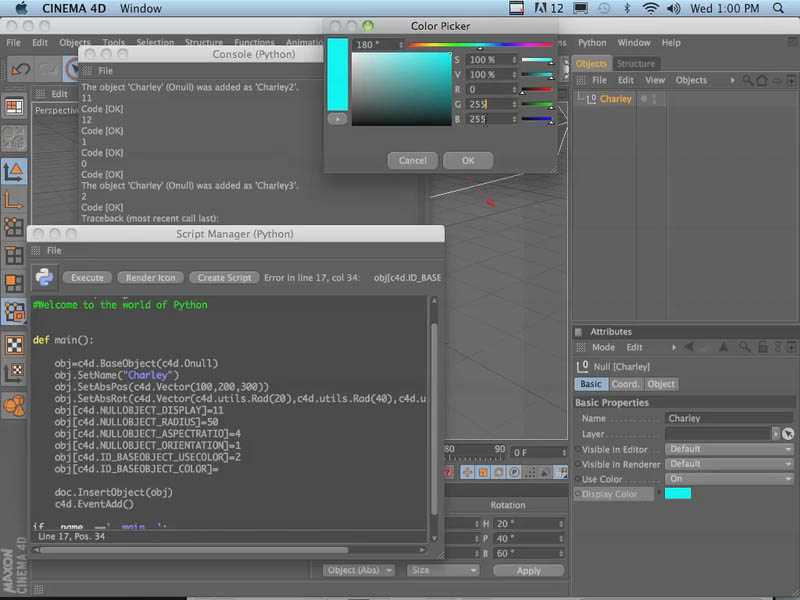Viewport: 800px width, 600px height.
Task: Lock the Attributes Manager element
Action: pyautogui.click(x=763, y=347)
